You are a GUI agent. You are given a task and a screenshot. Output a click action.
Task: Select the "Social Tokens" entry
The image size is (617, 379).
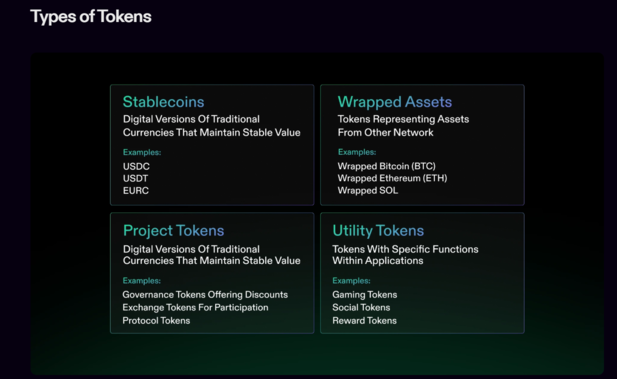coord(361,307)
